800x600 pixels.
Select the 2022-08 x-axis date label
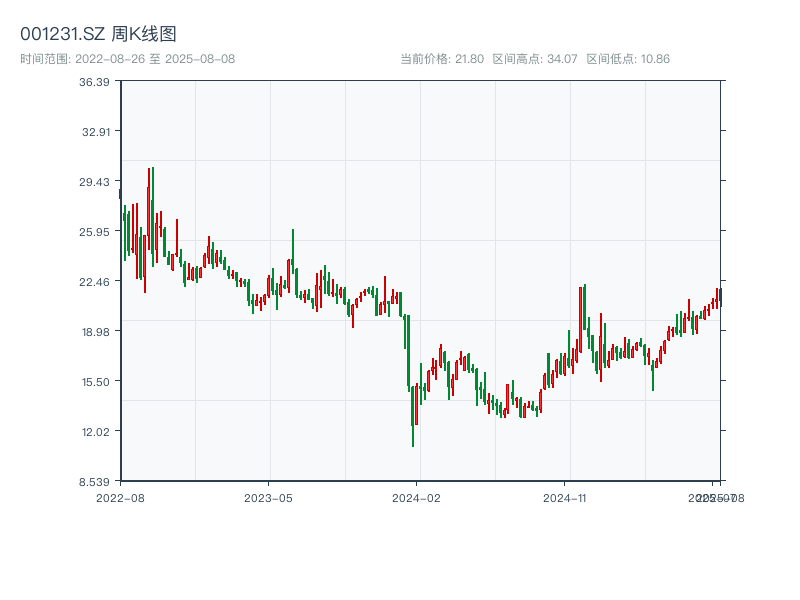pos(120,497)
